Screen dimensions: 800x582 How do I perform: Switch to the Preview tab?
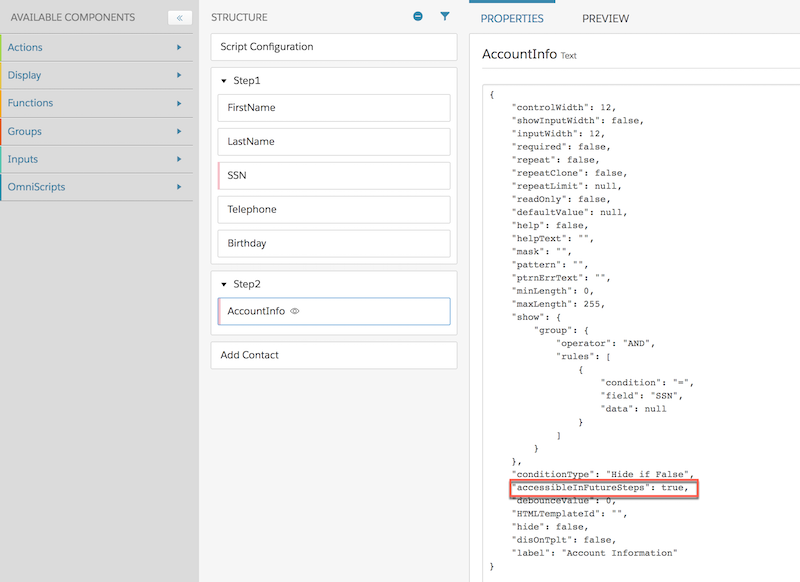[x=606, y=19]
